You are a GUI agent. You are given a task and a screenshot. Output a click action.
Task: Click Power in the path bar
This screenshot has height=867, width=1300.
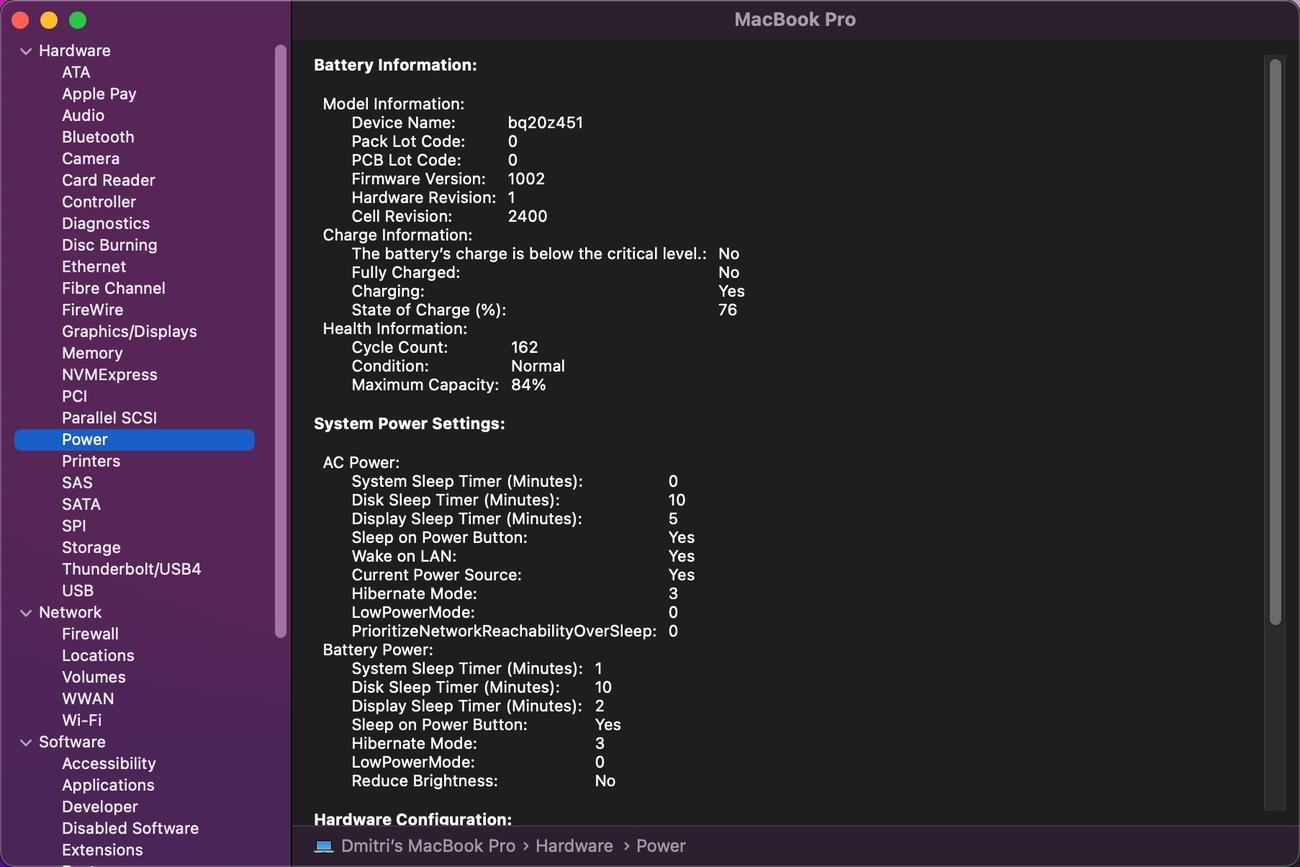[x=661, y=846]
